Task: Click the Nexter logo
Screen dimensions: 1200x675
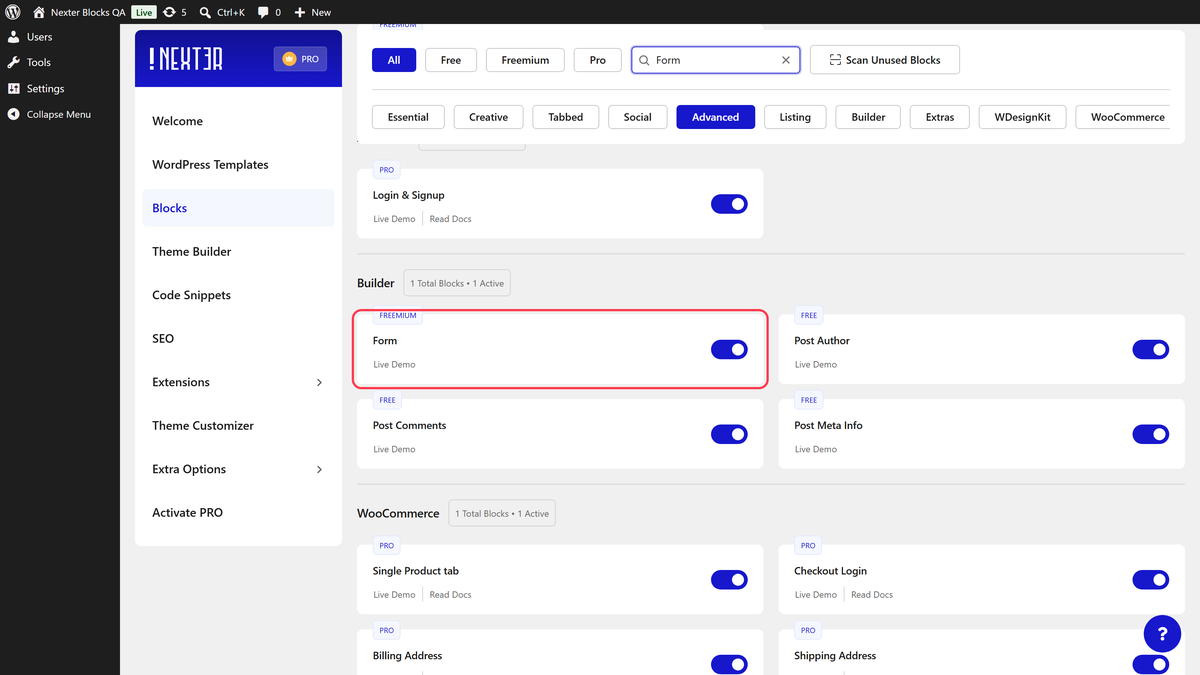Action: [186, 59]
